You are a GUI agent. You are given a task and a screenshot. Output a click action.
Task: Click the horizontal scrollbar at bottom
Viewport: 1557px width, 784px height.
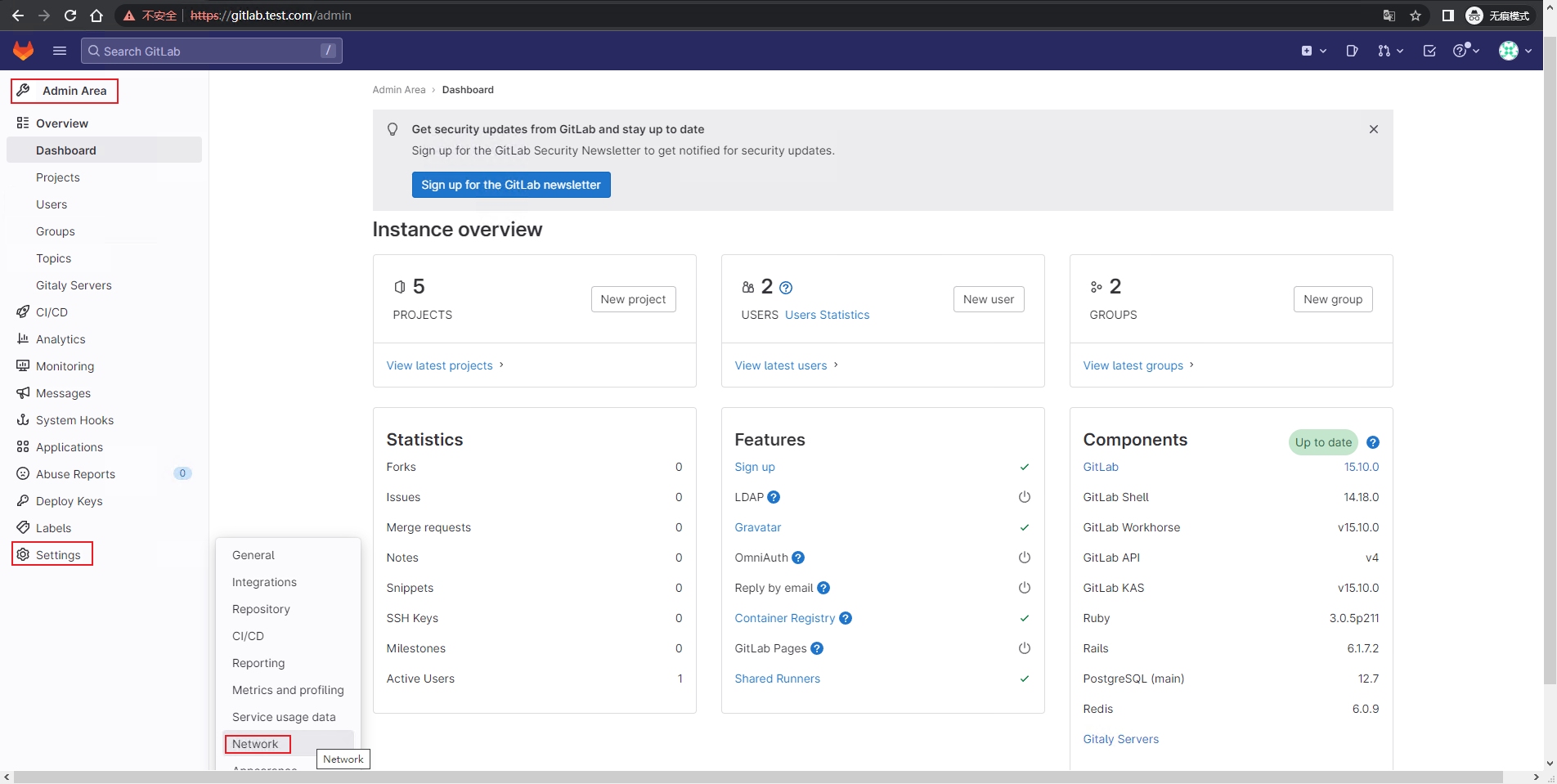click(x=758, y=777)
